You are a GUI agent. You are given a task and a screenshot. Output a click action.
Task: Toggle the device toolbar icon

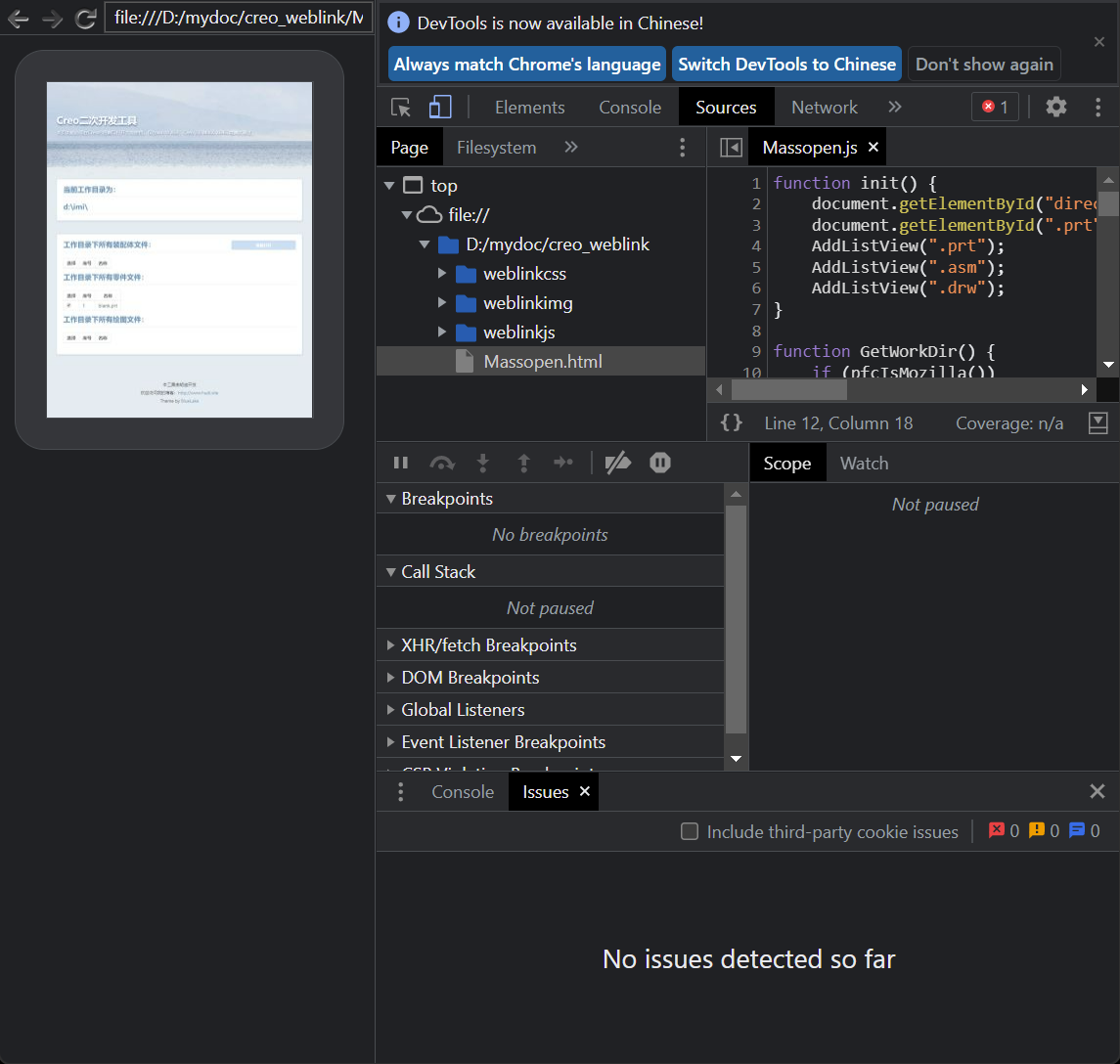pyautogui.click(x=440, y=108)
